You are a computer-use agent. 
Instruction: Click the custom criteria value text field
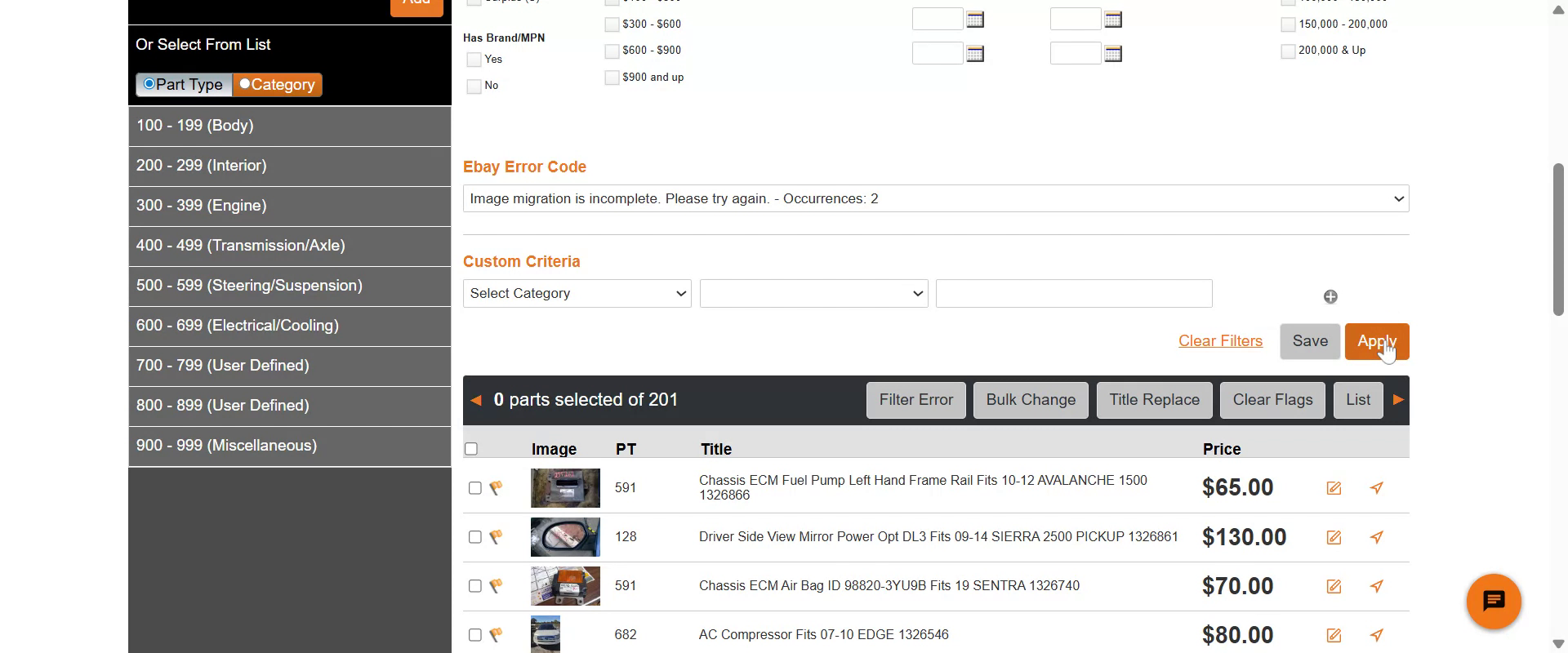pos(1074,294)
